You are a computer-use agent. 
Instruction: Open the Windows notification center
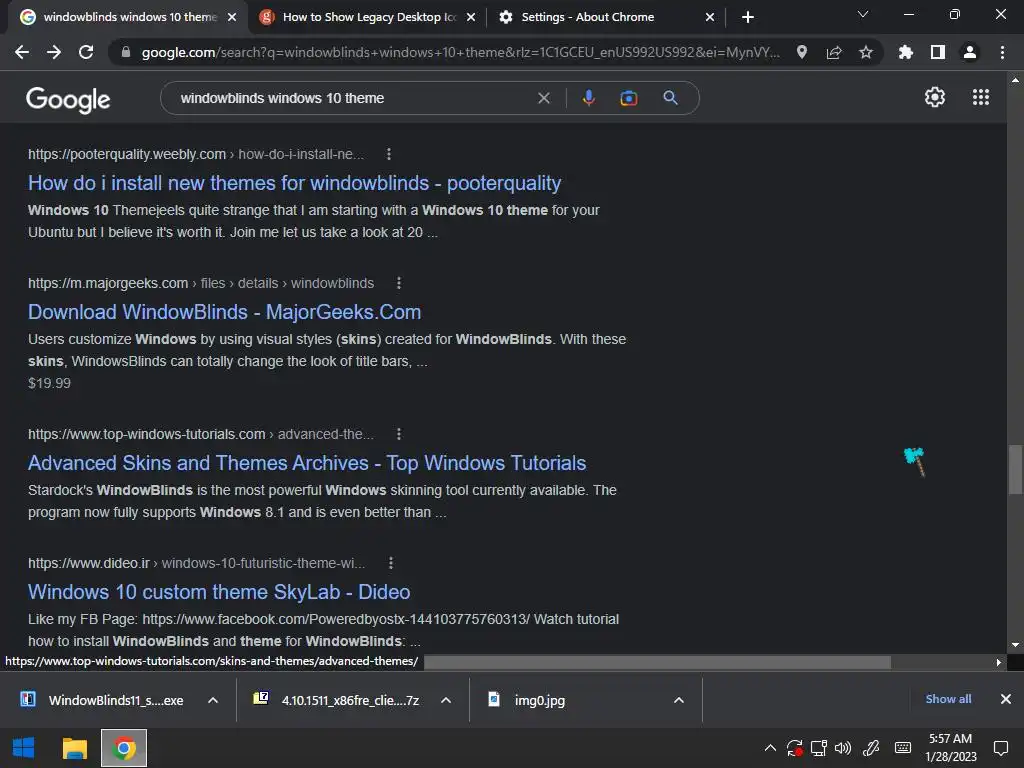(x=1001, y=748)
